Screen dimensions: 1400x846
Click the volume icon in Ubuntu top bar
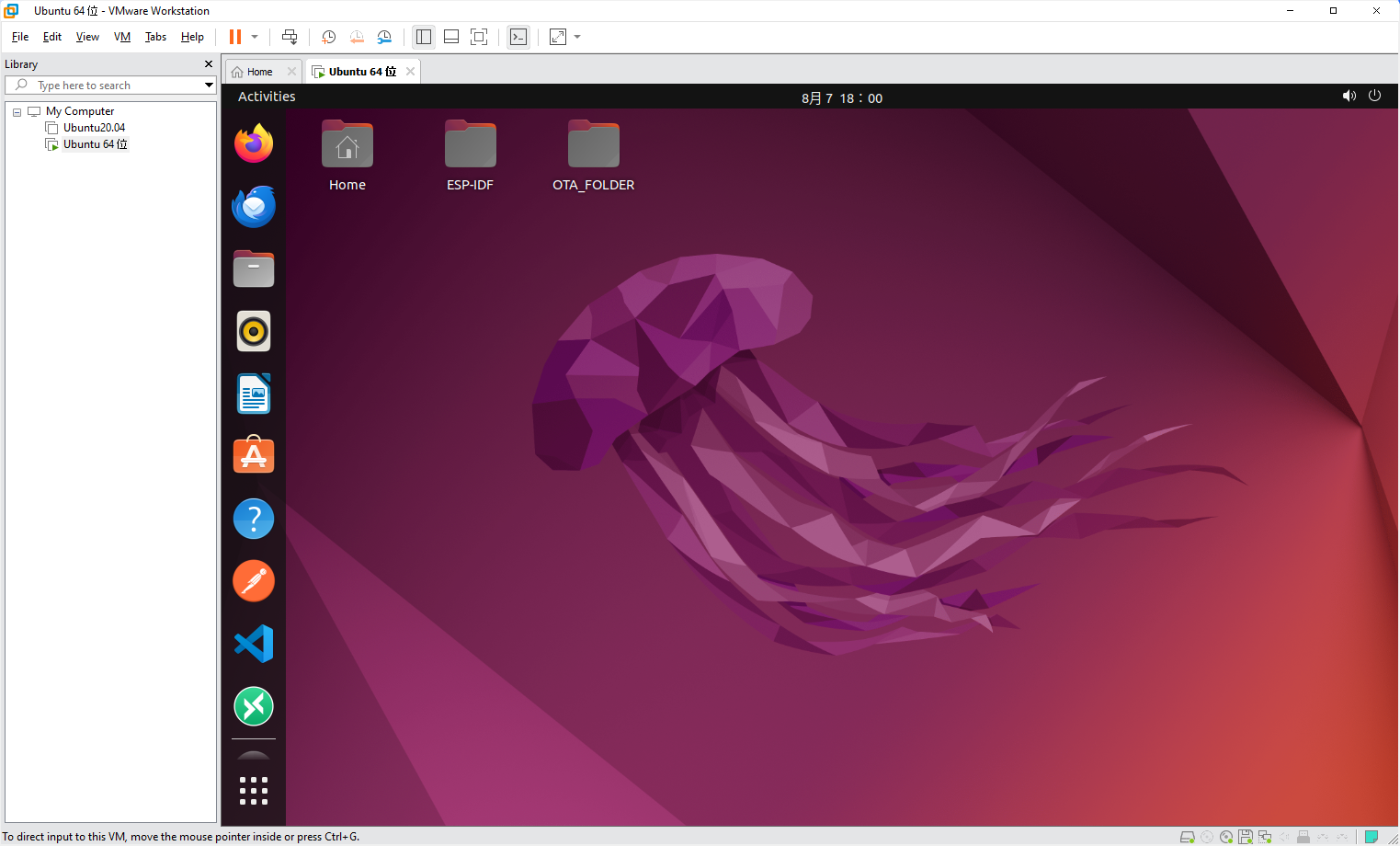(x=1349, y=96)
